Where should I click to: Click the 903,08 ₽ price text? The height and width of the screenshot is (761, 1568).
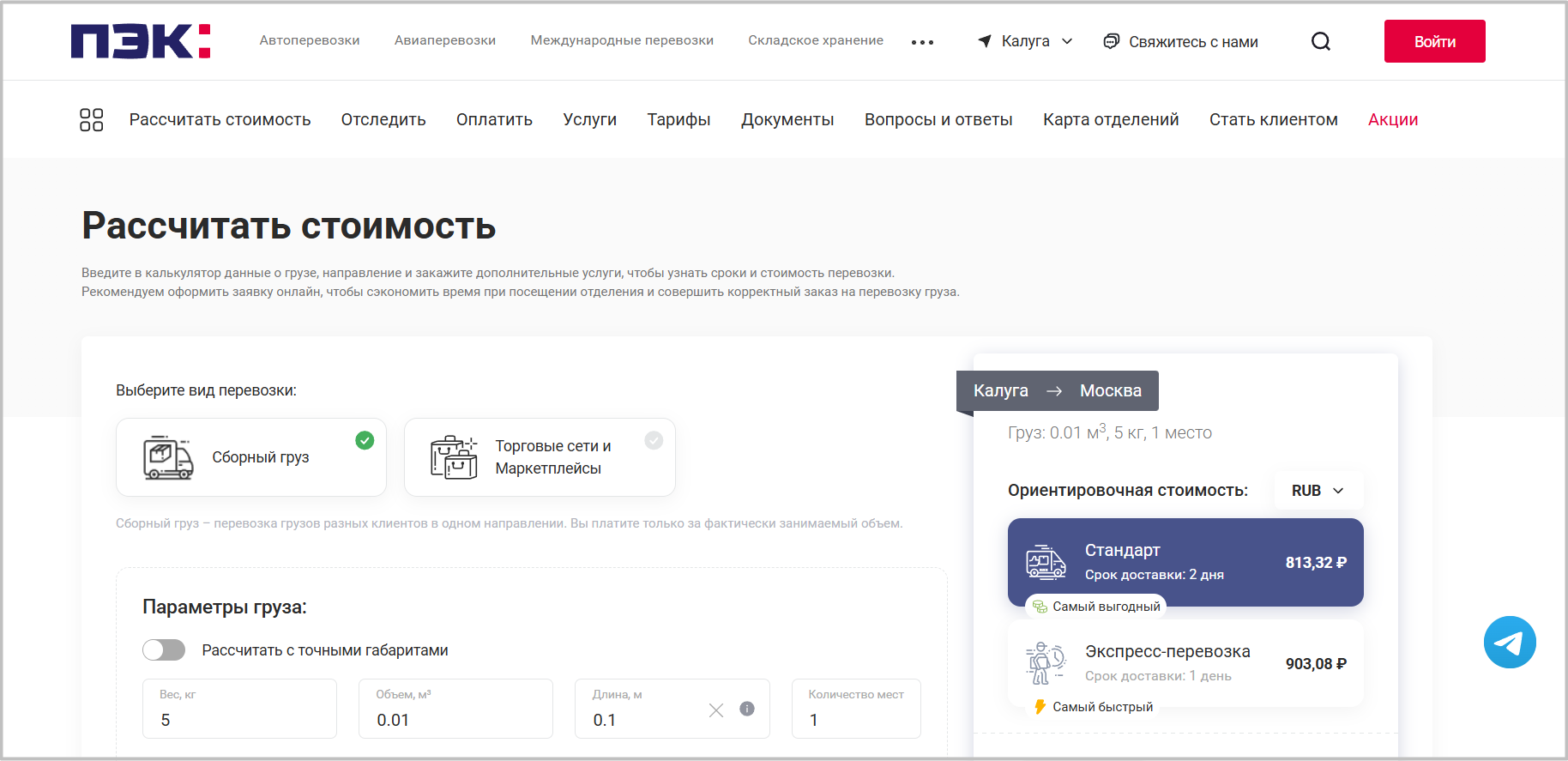pos(1316,664)
